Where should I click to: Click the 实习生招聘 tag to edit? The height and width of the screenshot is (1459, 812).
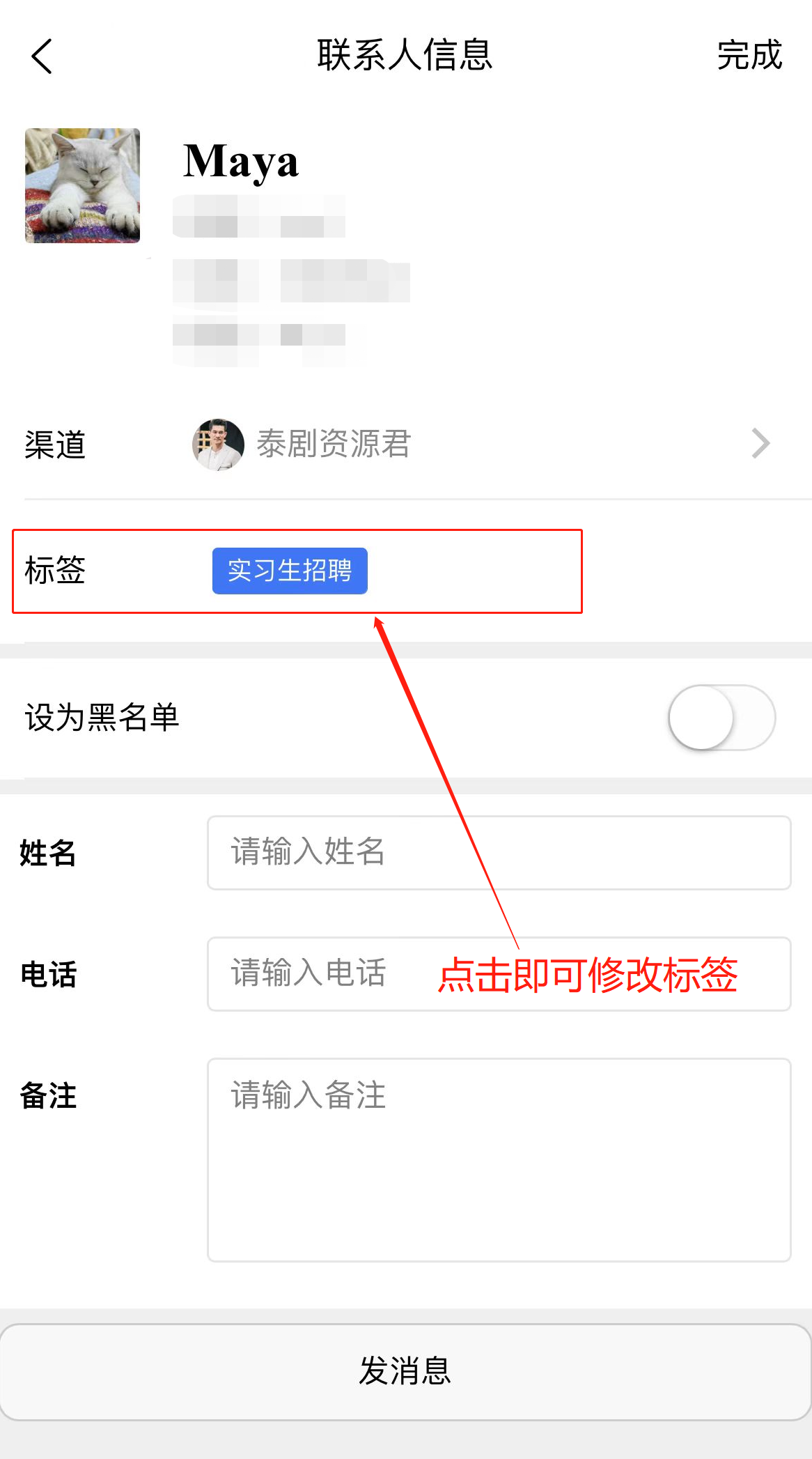click(x=290, y=571)
